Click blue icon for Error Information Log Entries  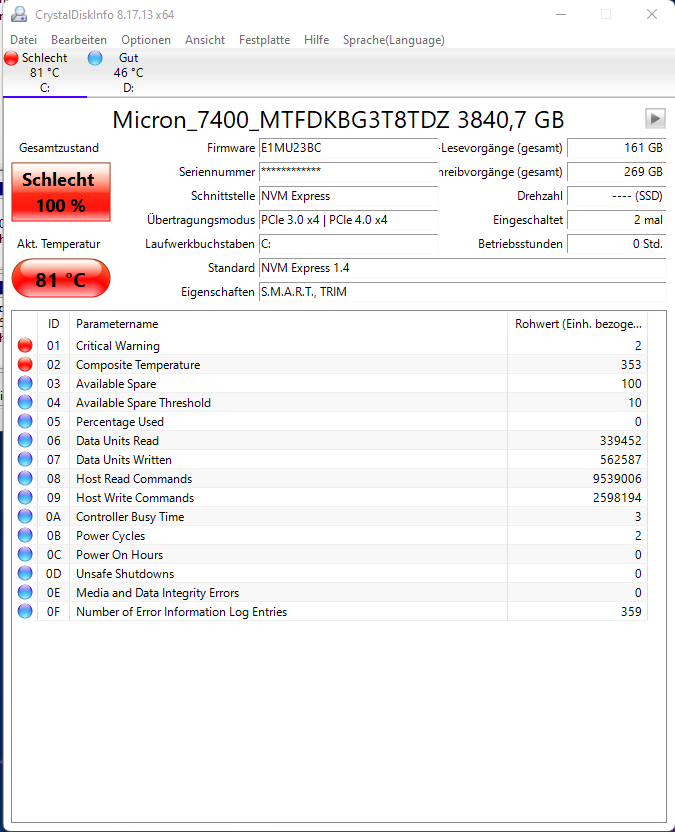(25, 611)
